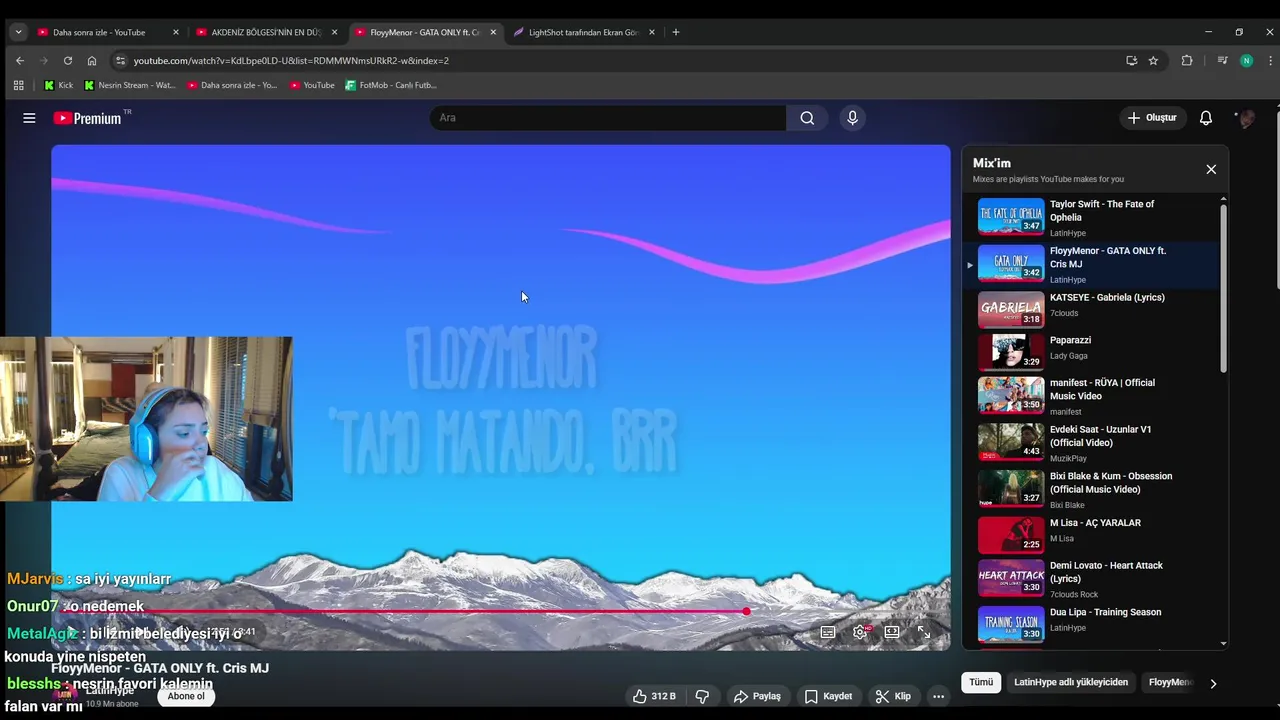Image resolution: width=1280 pixels, height=720 pixels.
Task: Play M Lisa AÇ YARALAR
Action: (1091, 535)
